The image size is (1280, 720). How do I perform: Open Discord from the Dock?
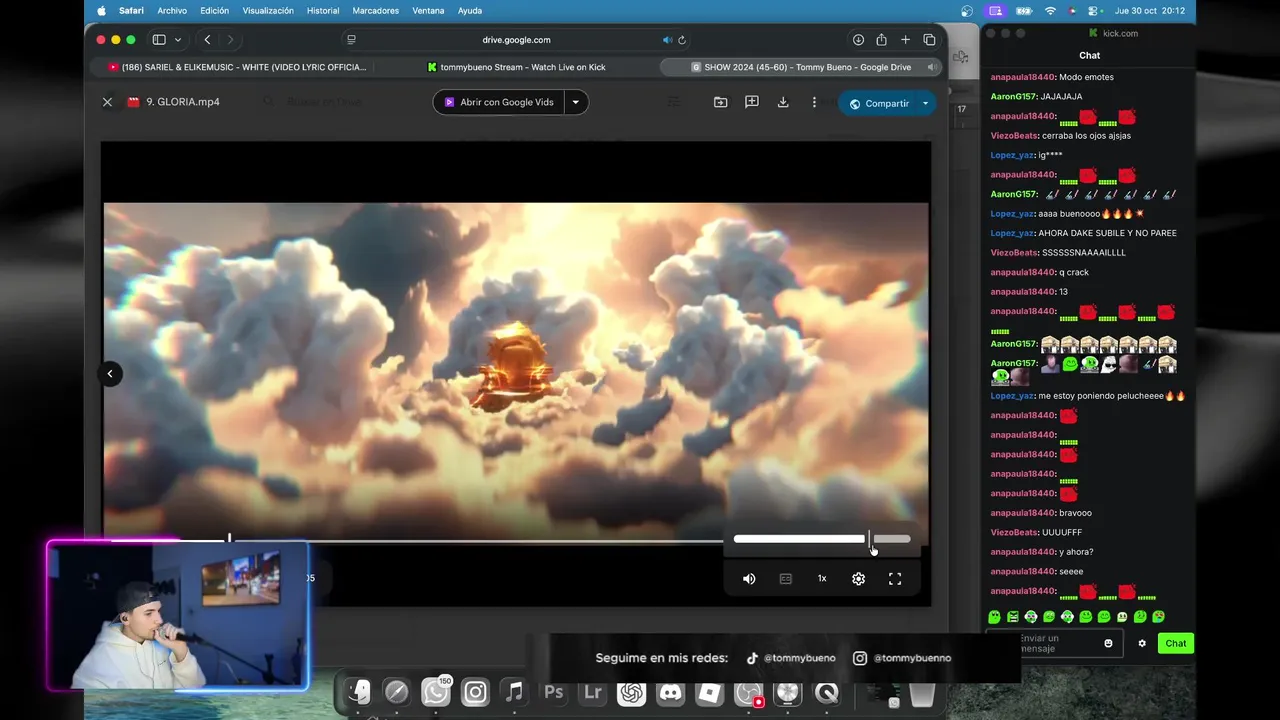pos(670,692)
